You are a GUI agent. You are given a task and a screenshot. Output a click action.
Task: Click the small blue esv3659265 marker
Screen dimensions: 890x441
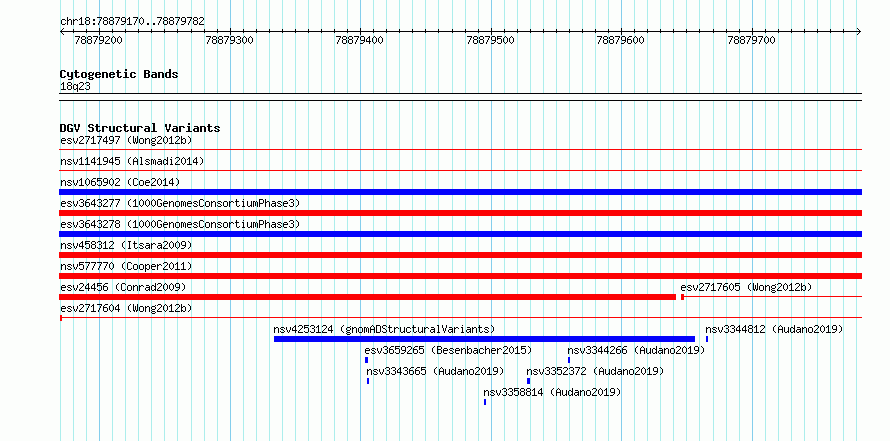367,360
